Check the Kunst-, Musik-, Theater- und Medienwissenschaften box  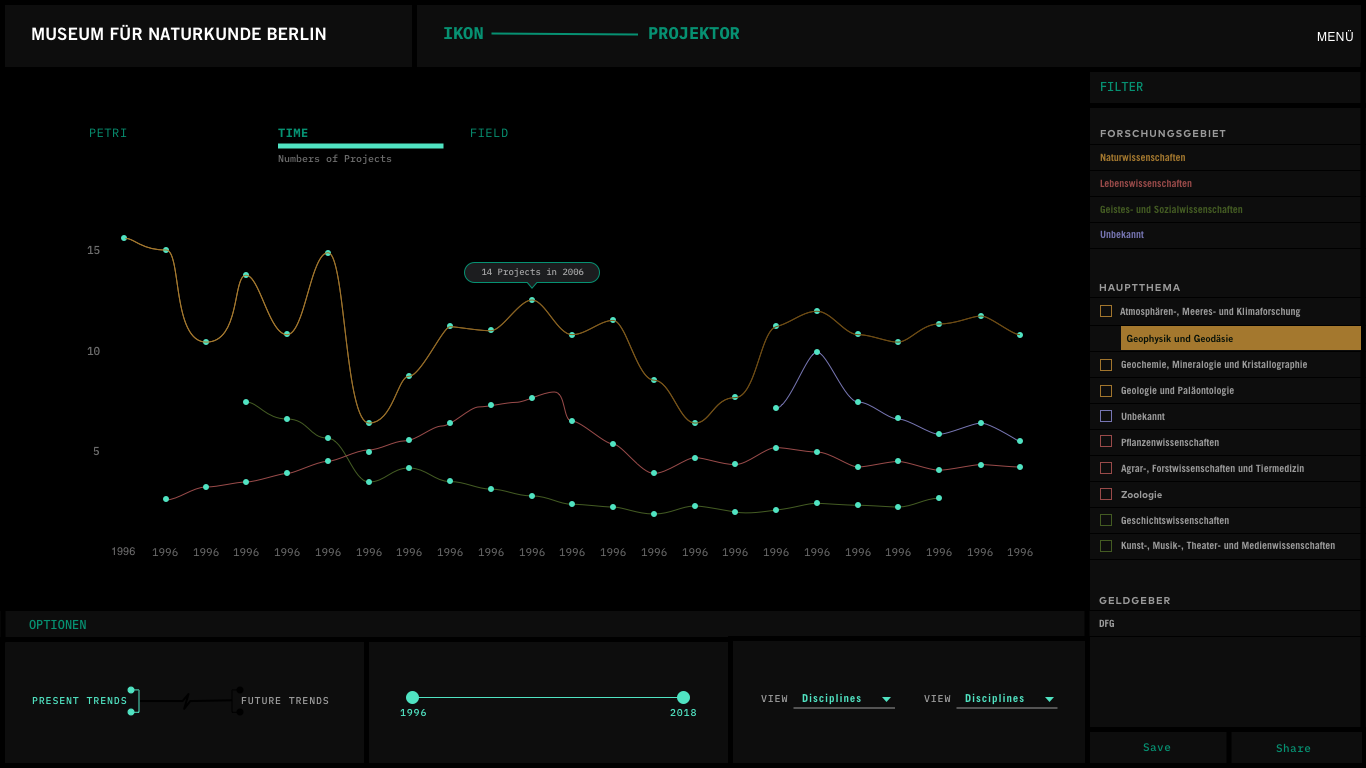(x=1106, y=546)
